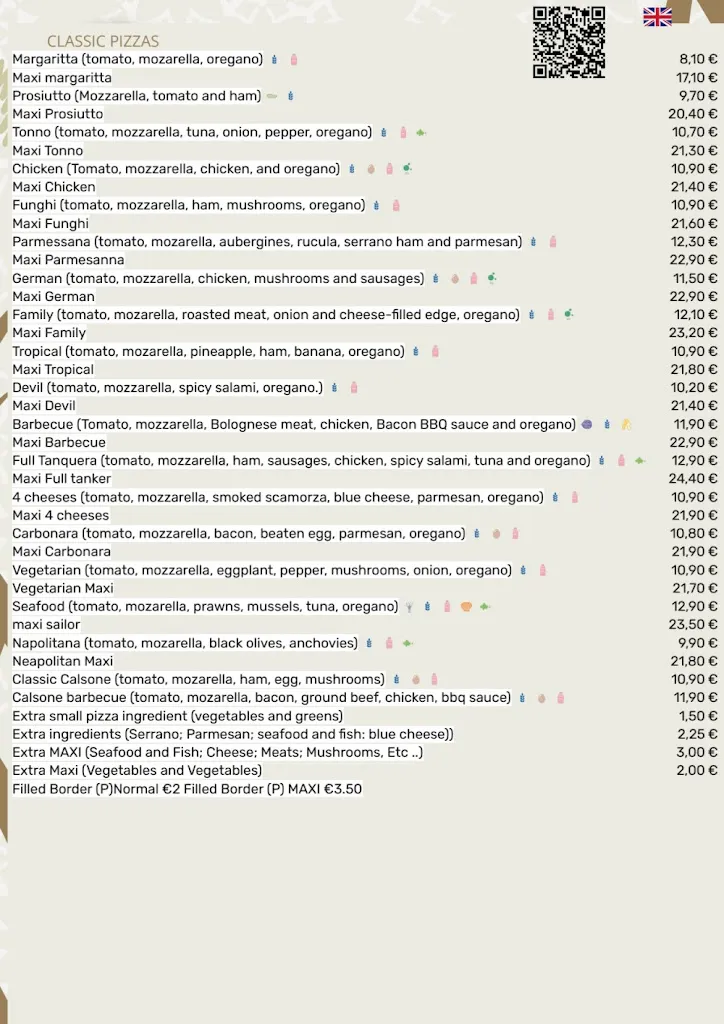The width and height of the screenshot is (724, 1024).
Task: Click the Filled Border prices line
Action: pos(187,790)
